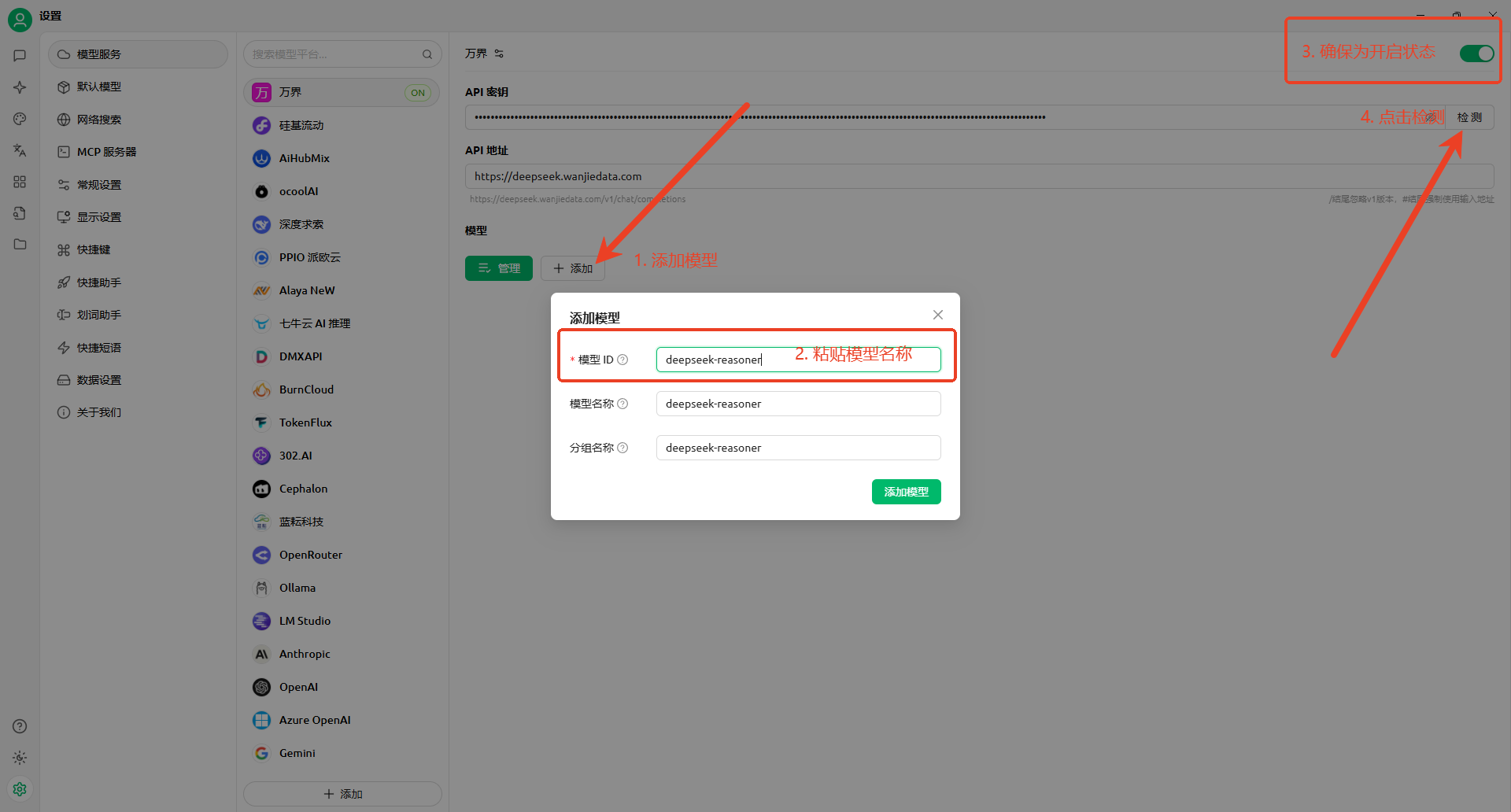This screenshot has width=1511, height=812.
Task: Switch theme with the sun icon
Action: click(20, 758)
